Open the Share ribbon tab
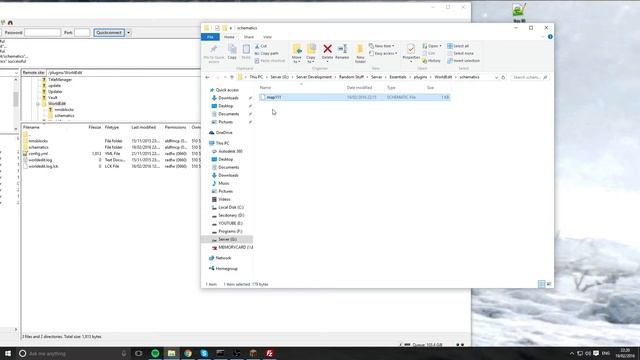The height and width of the screenshot is (360, 640). point(249,37)
